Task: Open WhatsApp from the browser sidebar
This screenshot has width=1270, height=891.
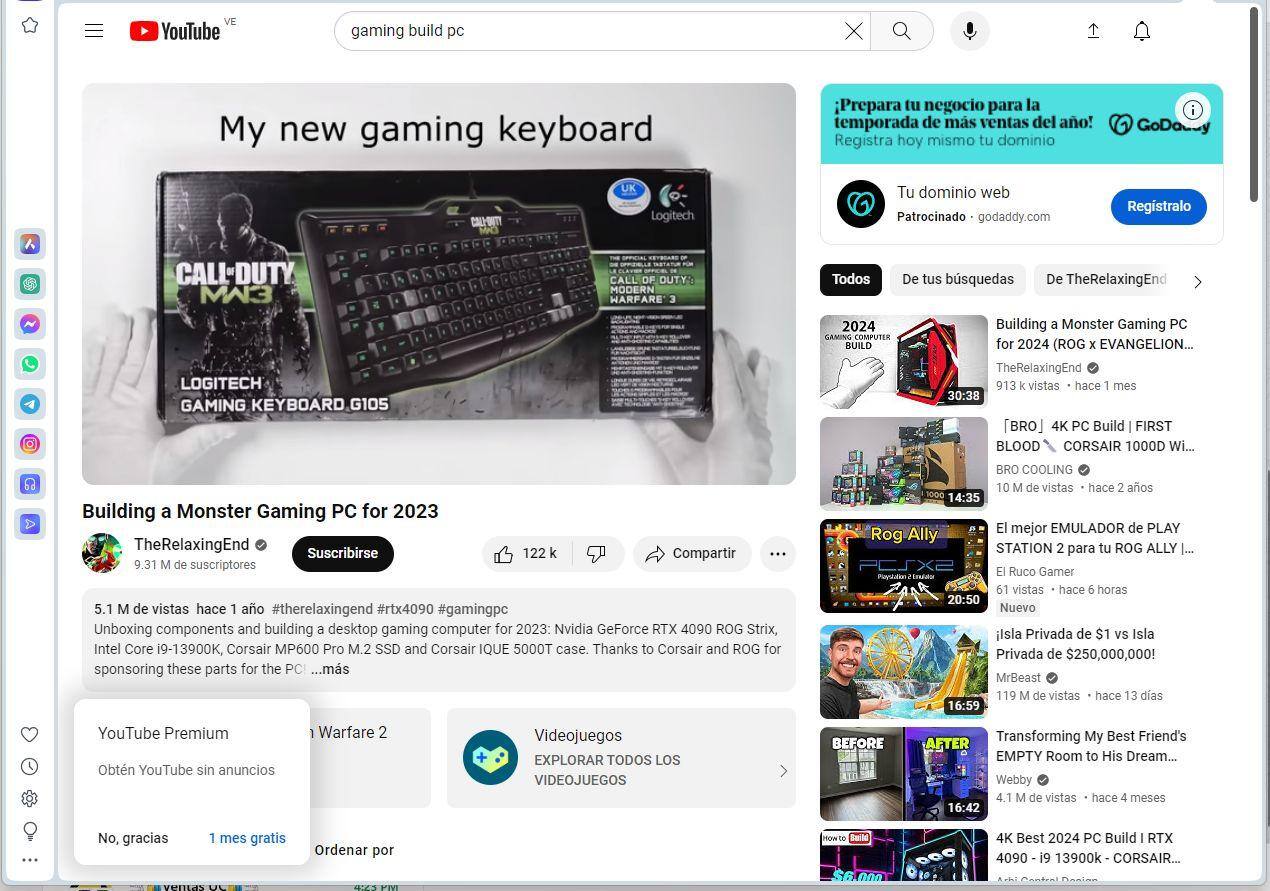Action: 30,364
